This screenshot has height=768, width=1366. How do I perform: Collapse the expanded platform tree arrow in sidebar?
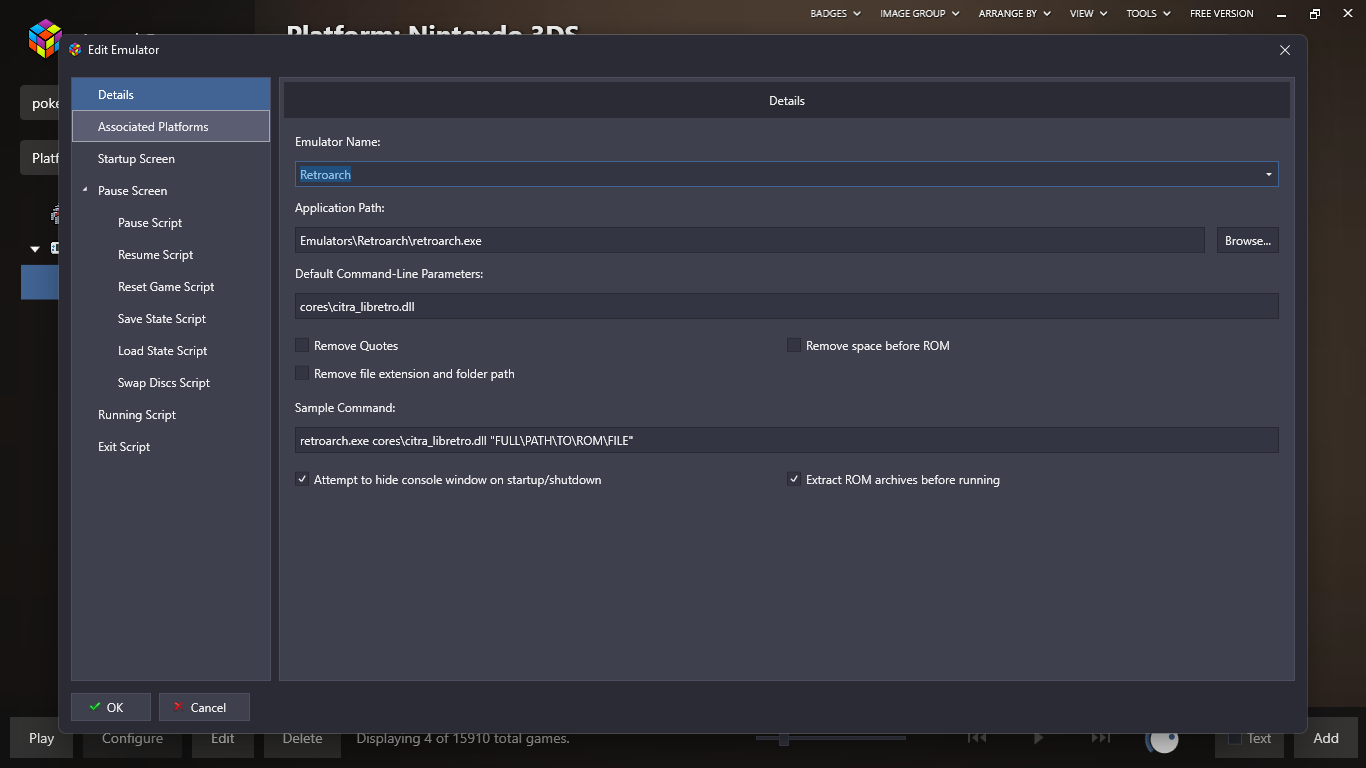[x=35, y=249]
